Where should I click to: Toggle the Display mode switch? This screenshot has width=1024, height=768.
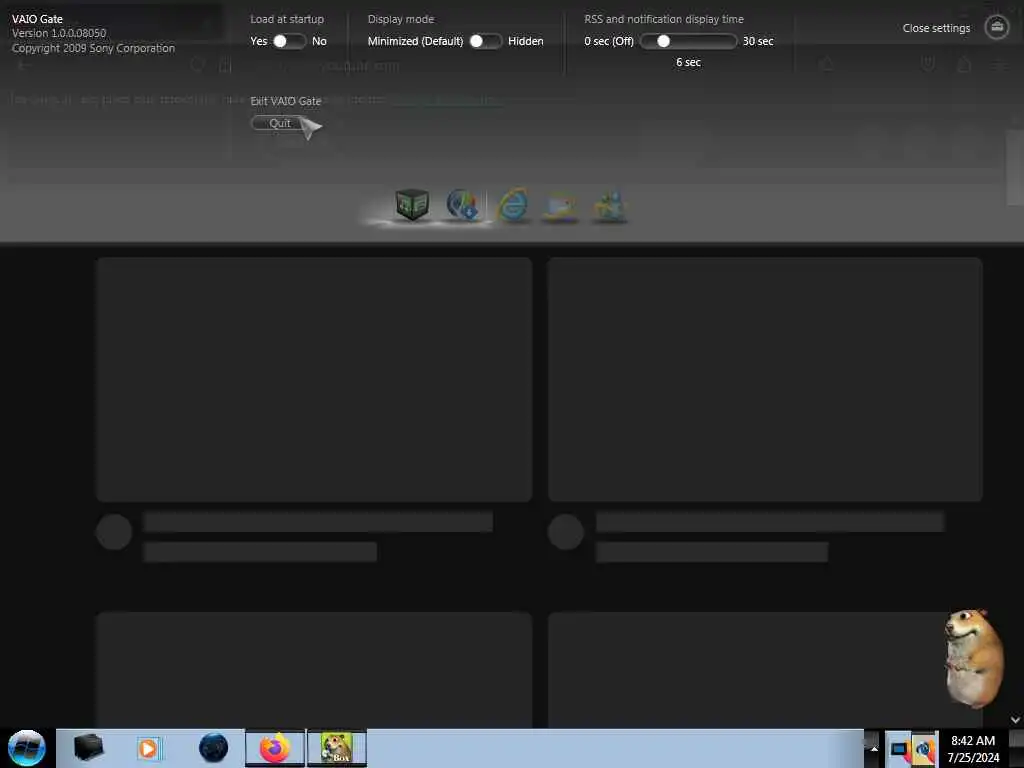(486, 41)
